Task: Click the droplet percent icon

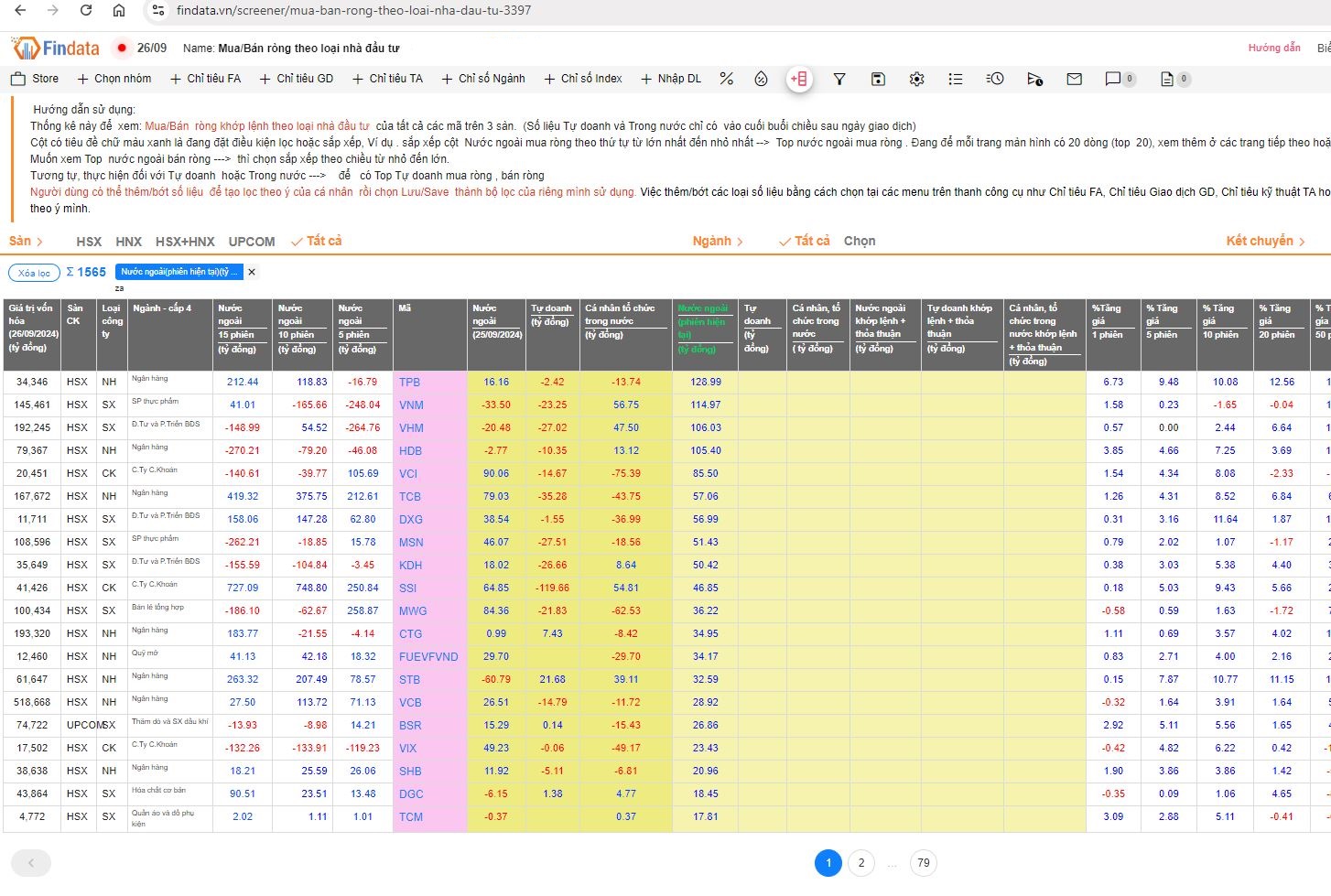Action: click(761, 79)
